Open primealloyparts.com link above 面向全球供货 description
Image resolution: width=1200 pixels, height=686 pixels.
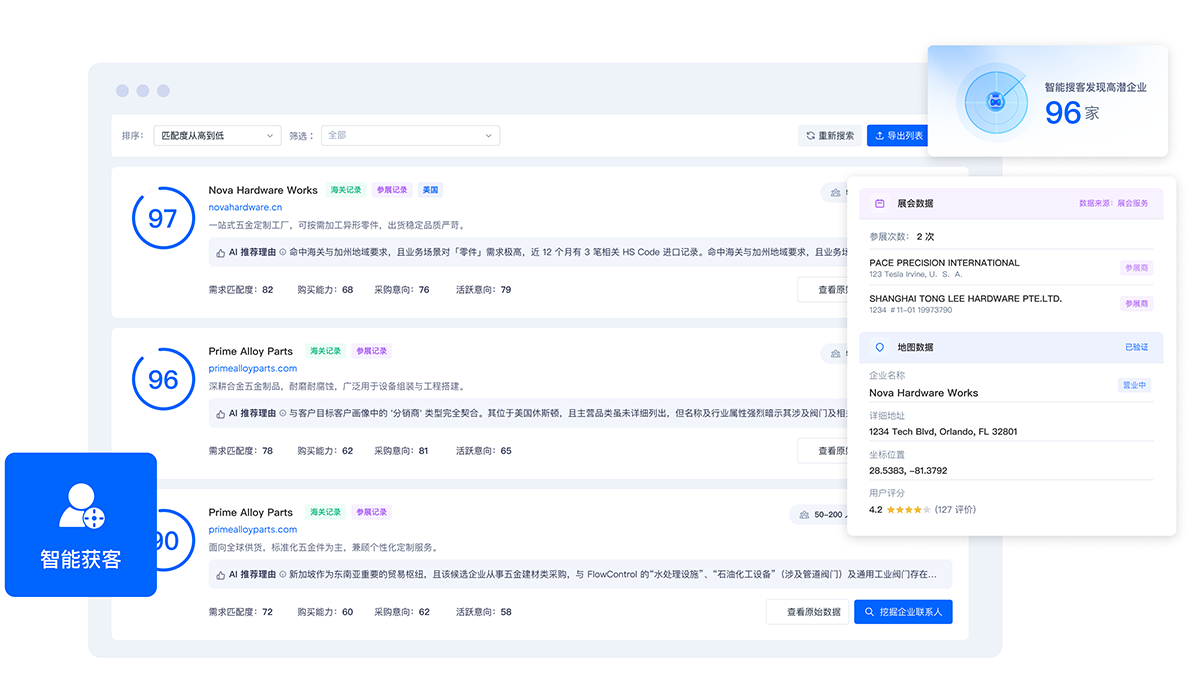click(253, 529)
